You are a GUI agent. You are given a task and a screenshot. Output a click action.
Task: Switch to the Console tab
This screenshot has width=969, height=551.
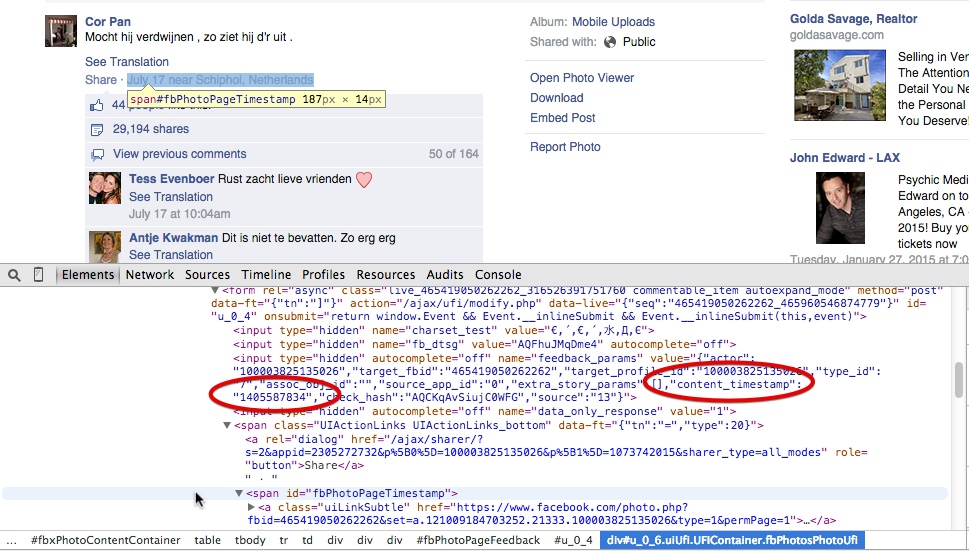click(x=498, y=275)
